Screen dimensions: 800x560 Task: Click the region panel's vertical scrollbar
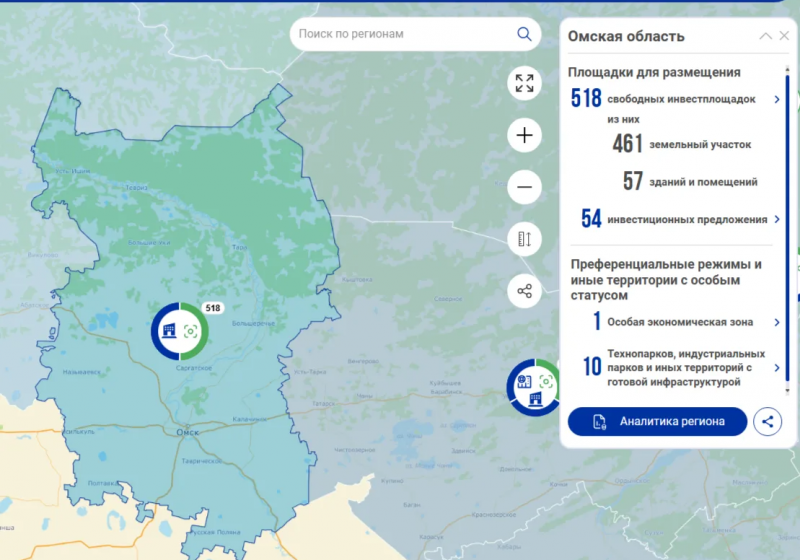(x=788, y=230)
